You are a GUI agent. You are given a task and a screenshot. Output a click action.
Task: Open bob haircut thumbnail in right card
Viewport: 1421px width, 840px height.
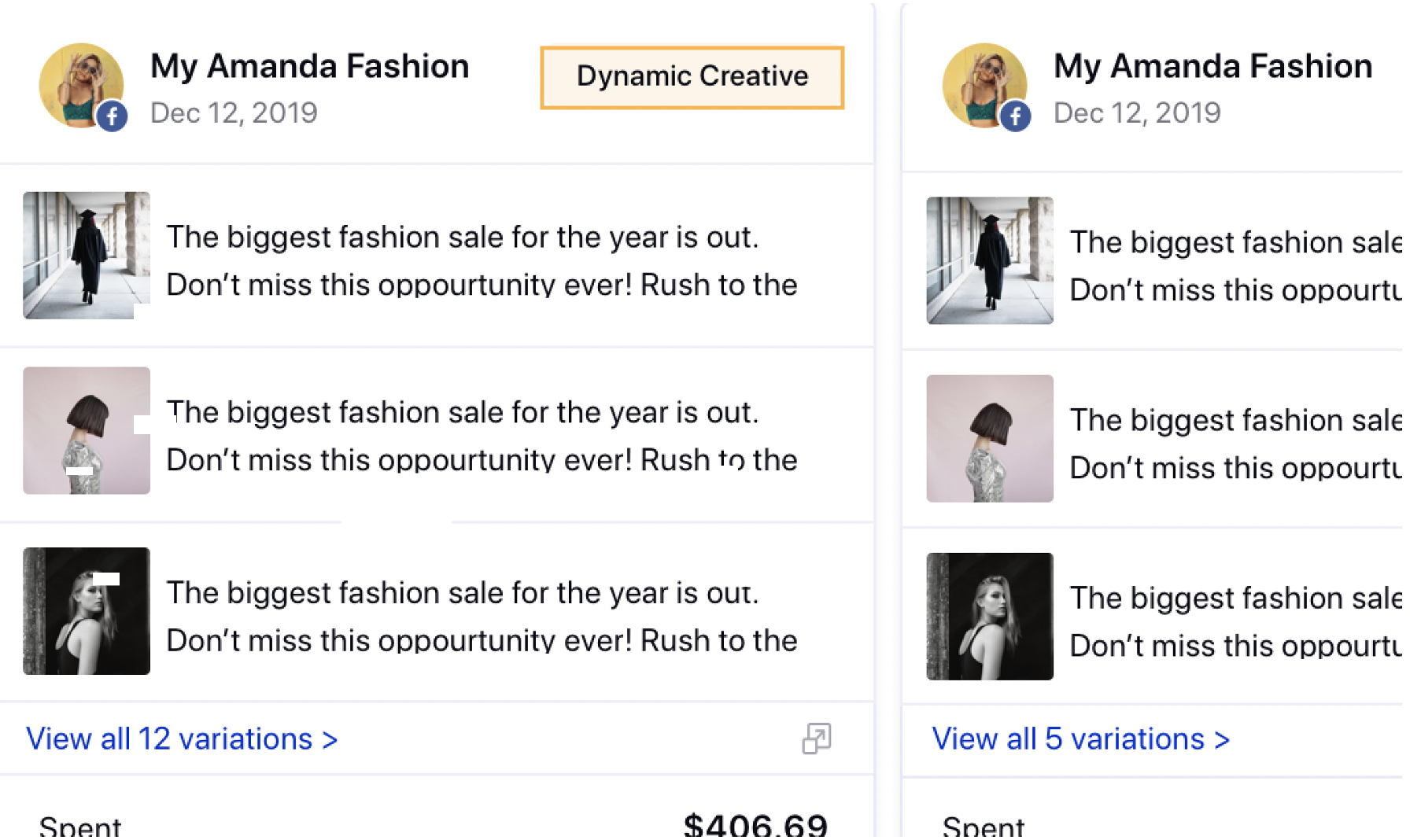point(990,438)
